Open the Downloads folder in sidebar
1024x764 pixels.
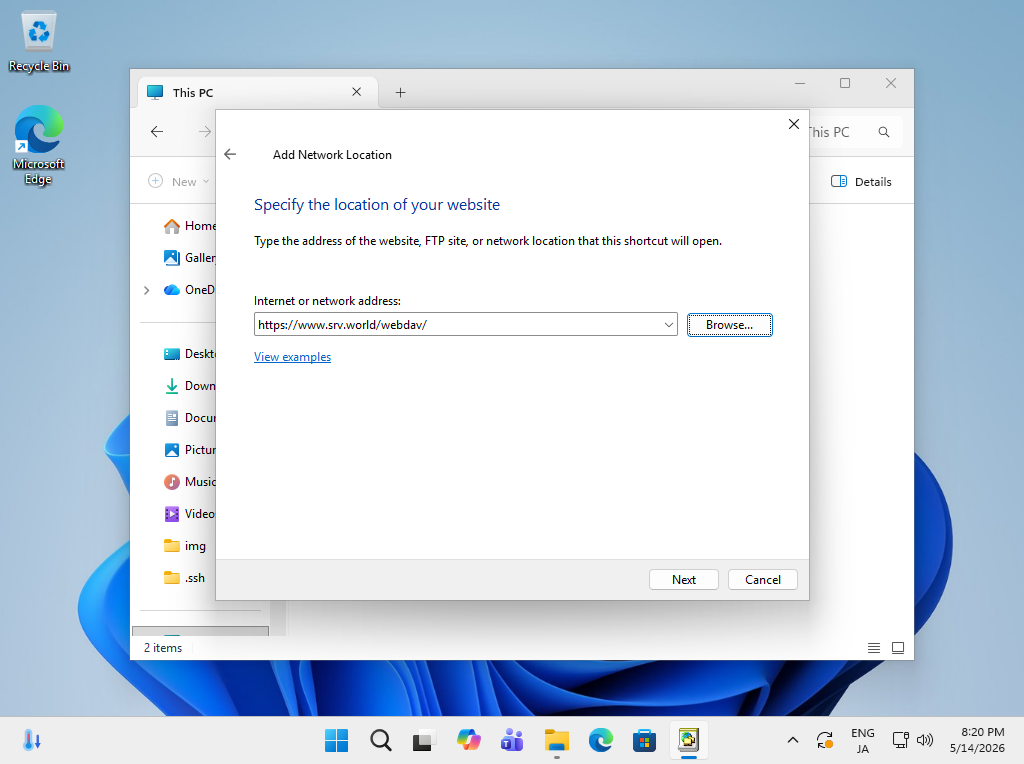click(190, 386)
